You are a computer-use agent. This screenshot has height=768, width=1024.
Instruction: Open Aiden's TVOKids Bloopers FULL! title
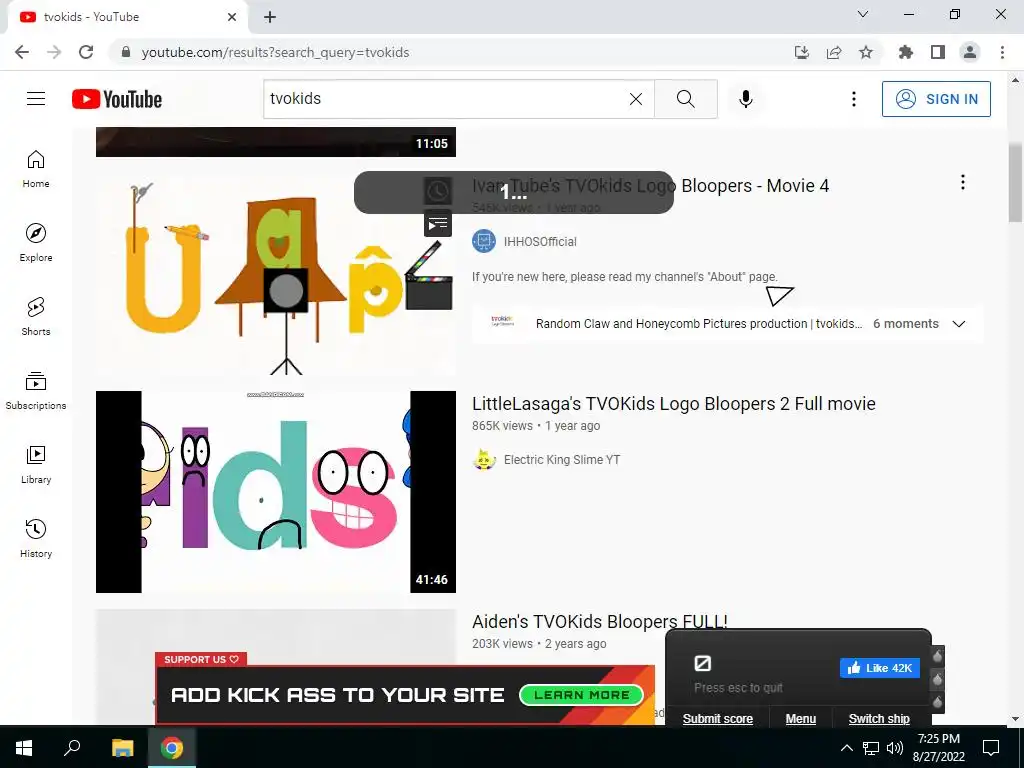pos(600,621)
